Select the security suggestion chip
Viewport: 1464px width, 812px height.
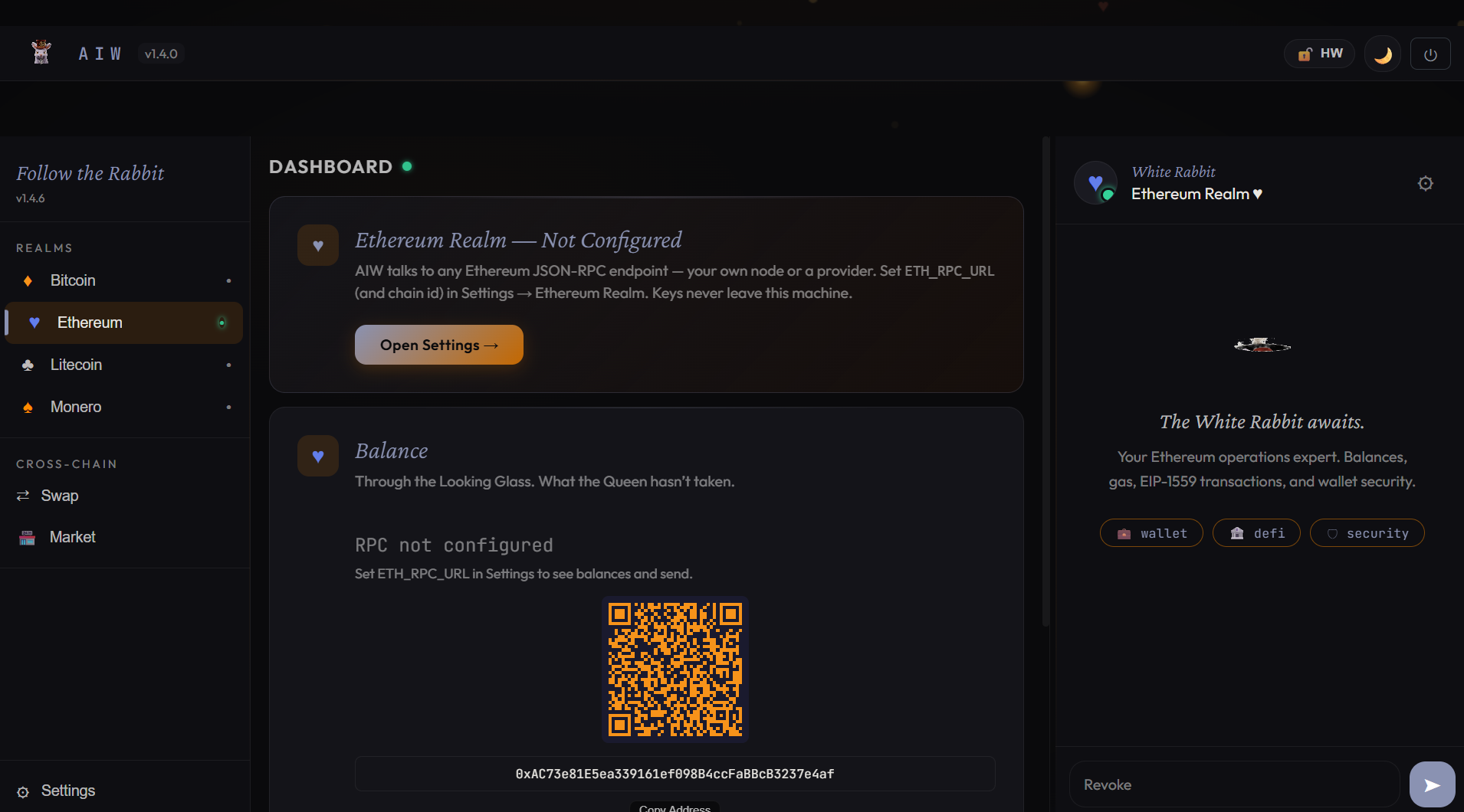(1367, 533)
